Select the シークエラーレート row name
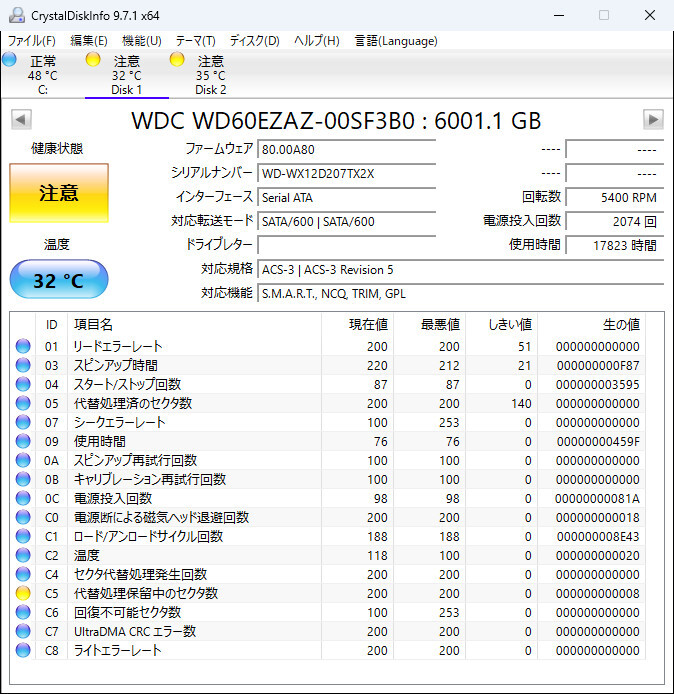 [119, 422]
